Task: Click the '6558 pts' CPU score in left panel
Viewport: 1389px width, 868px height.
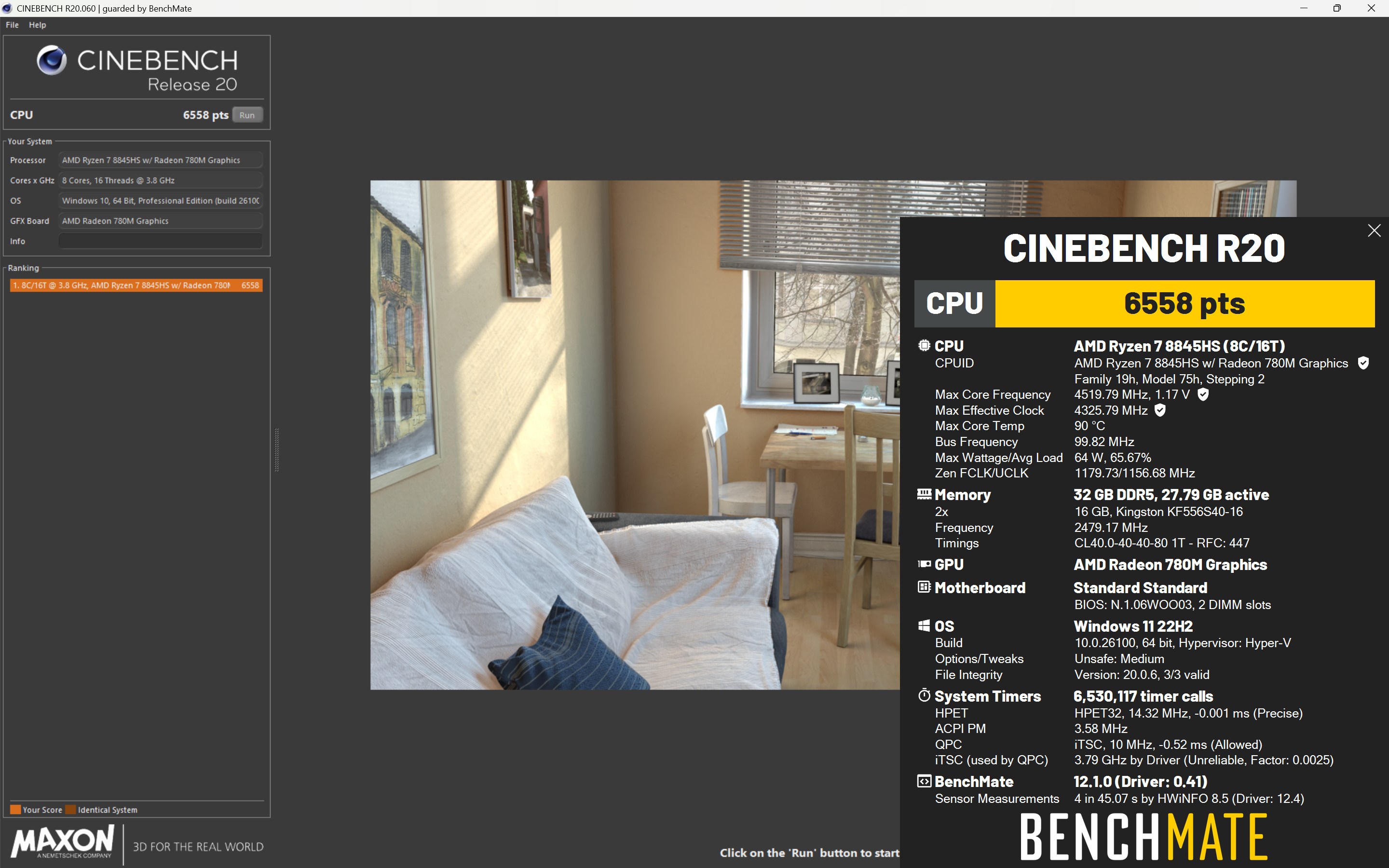Action: (205, 115)
